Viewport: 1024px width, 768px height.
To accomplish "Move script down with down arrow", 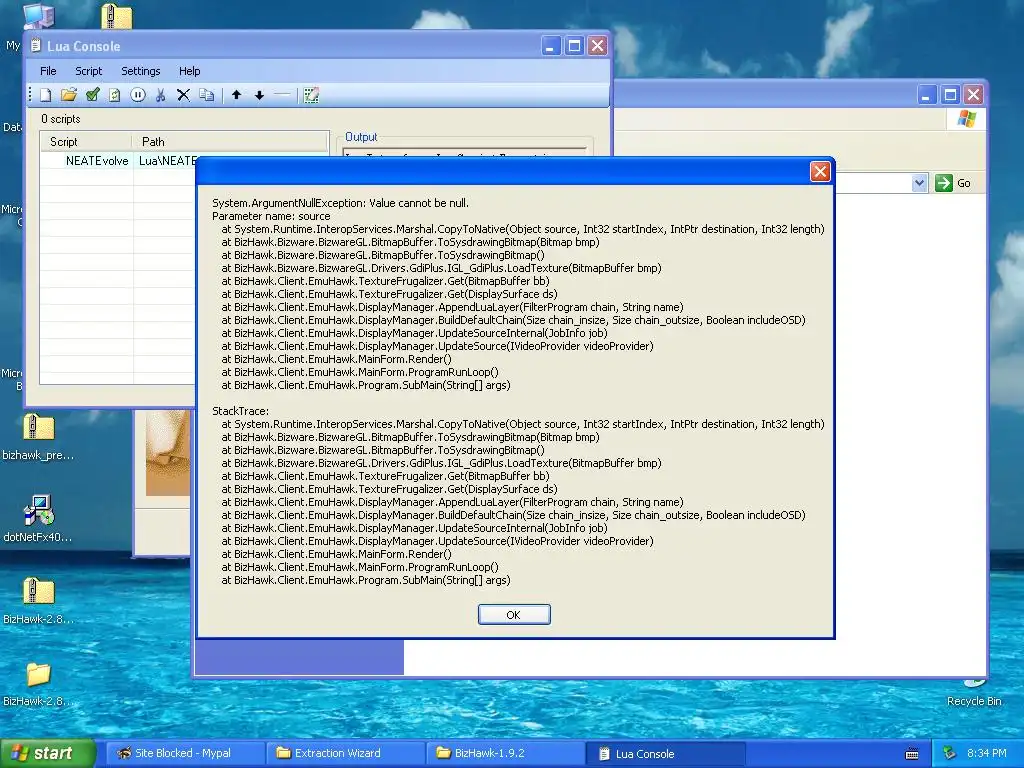I will click(259, 95).
